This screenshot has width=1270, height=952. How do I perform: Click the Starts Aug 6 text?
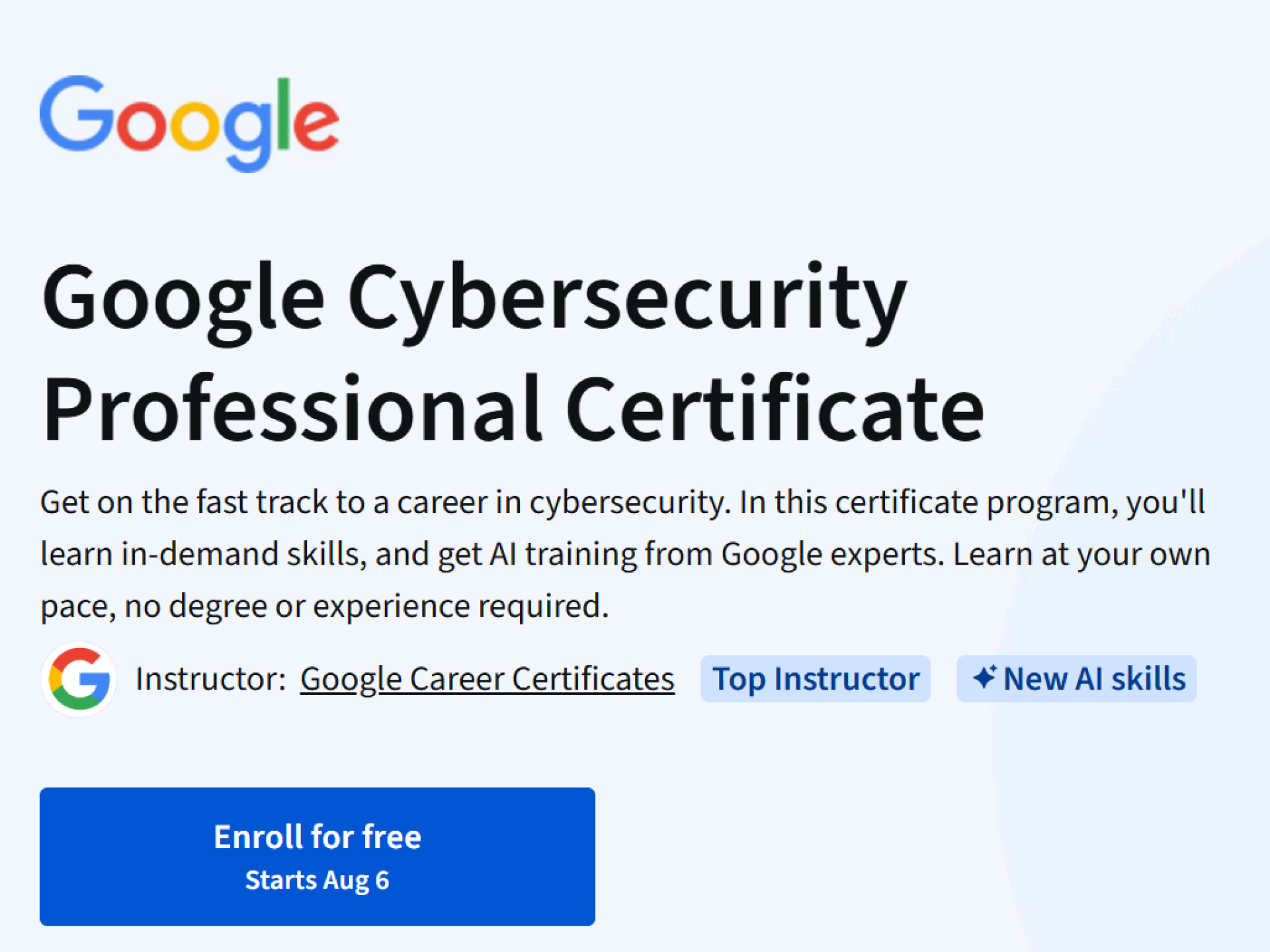click(x=317, y=880)
